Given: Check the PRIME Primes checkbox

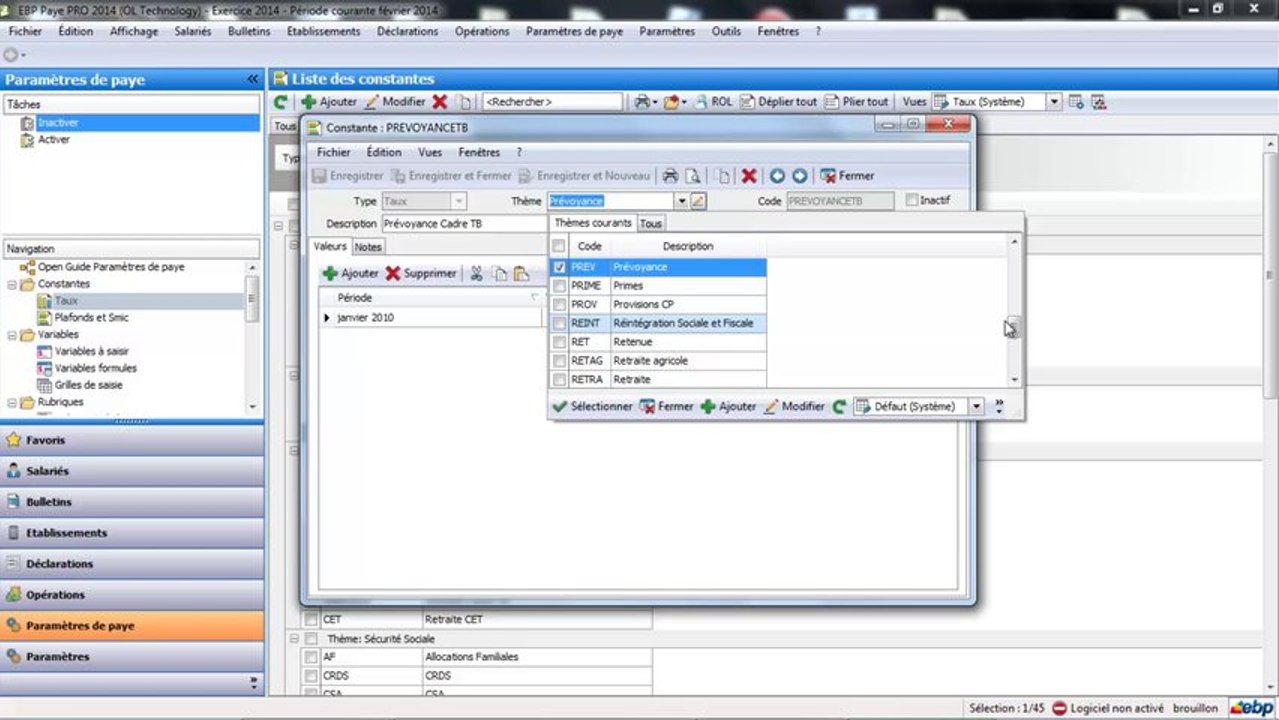Looking at the screenshot, I should (559, 286).
